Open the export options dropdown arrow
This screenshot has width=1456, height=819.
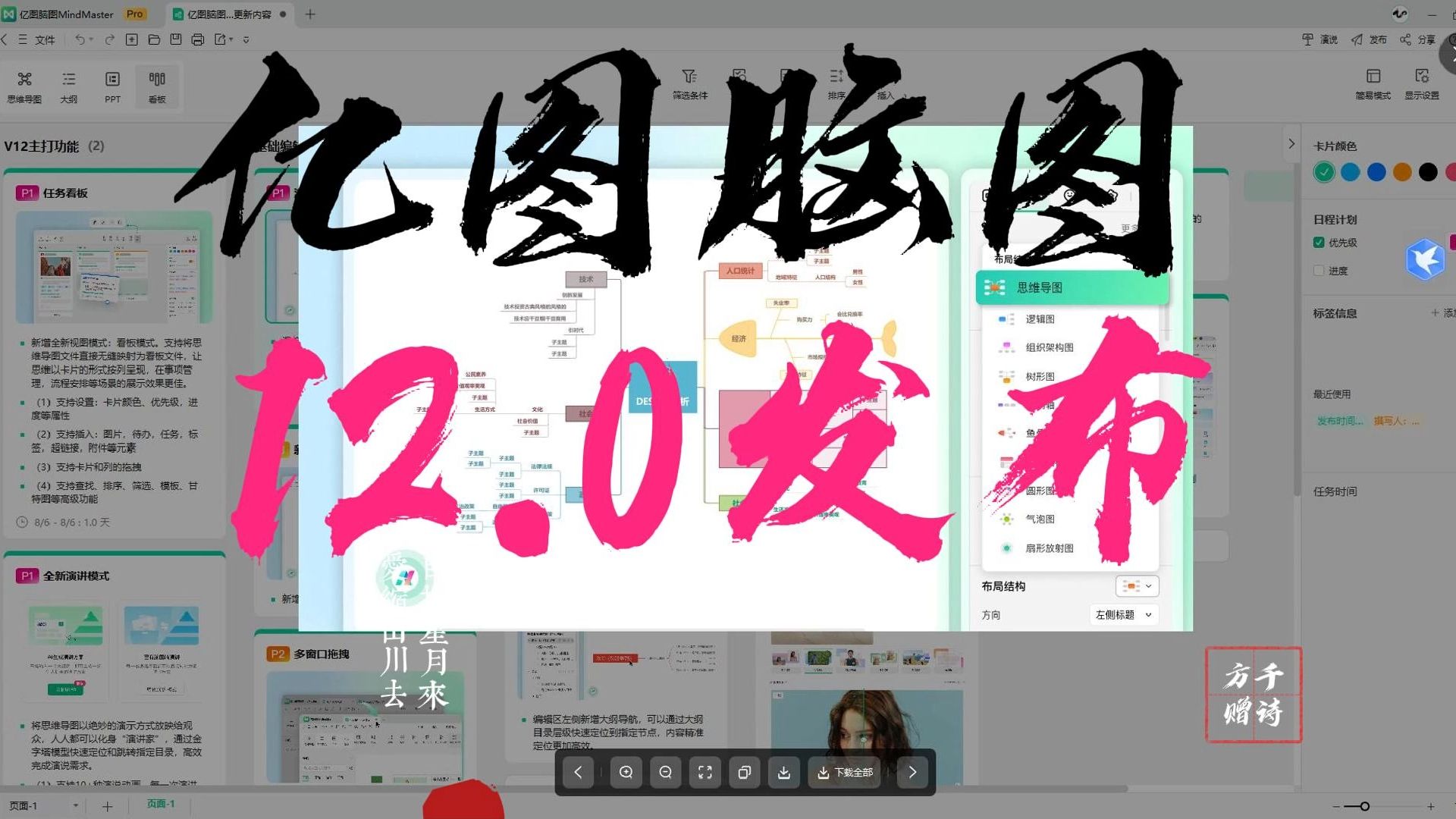pyautogui.click(x=231, y=39)
